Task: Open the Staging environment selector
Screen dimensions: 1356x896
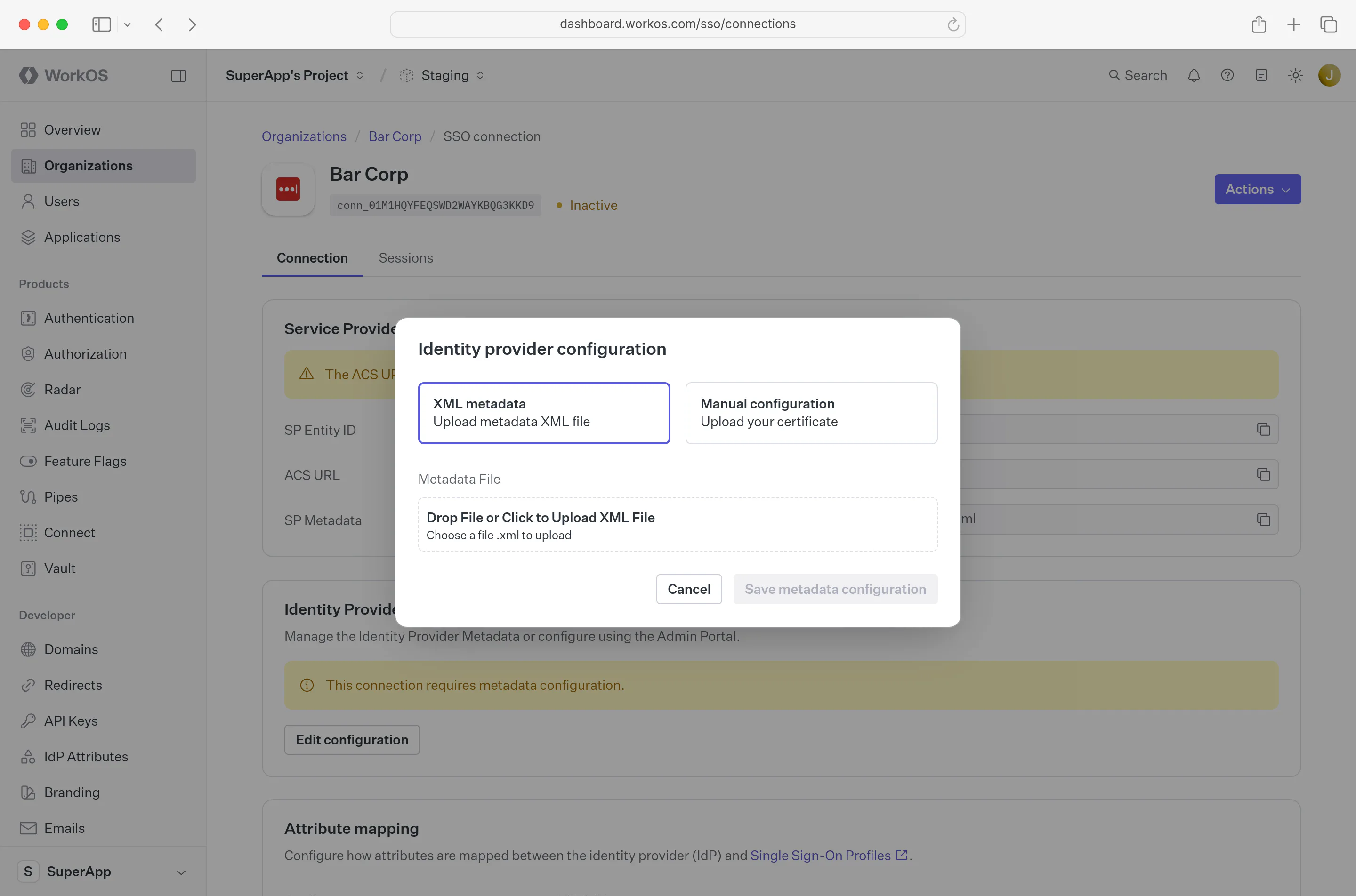Action: click(442, 75)
